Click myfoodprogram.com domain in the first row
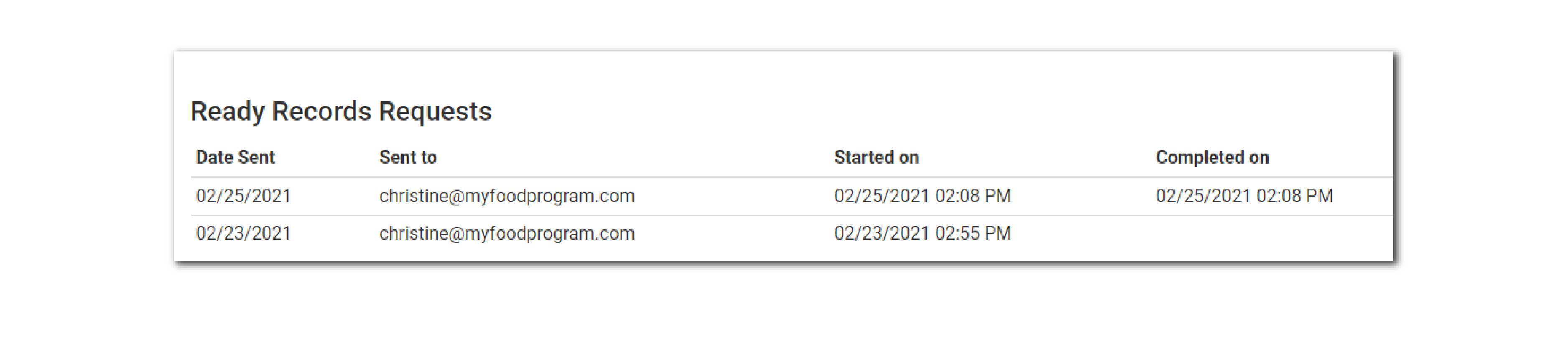The width and height of the screenshot is (1568, 349). (x=550, y=196)
